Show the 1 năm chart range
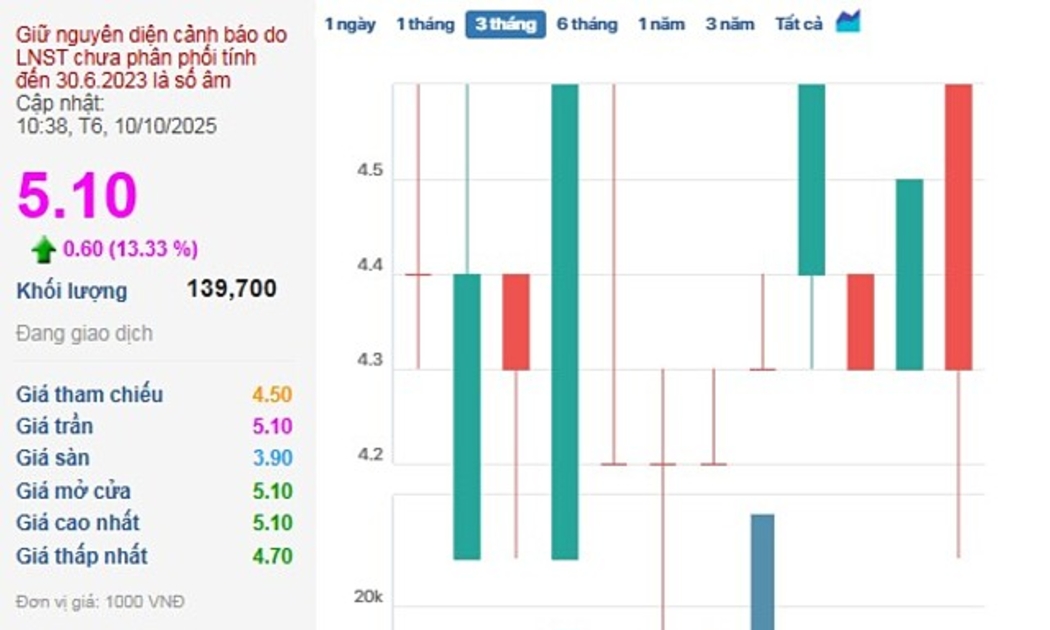Screen dimensions: 1050x630 click(661, 24)
